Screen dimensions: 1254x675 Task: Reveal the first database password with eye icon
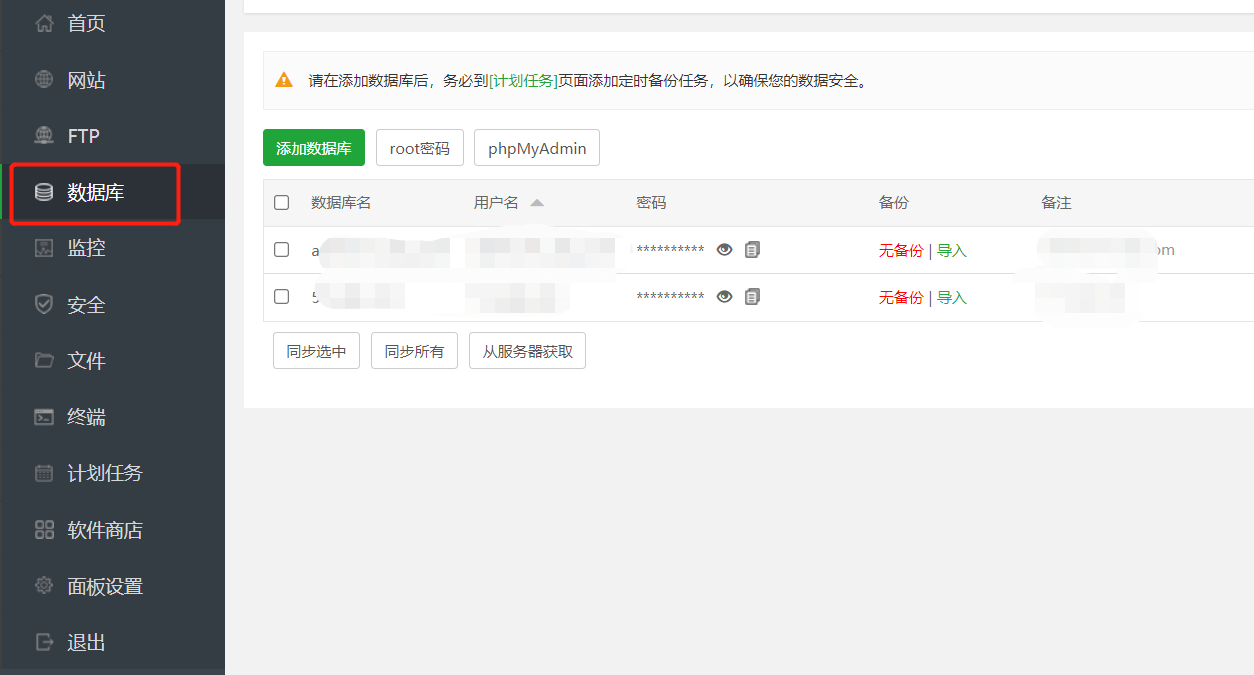[x=724, y=250]
